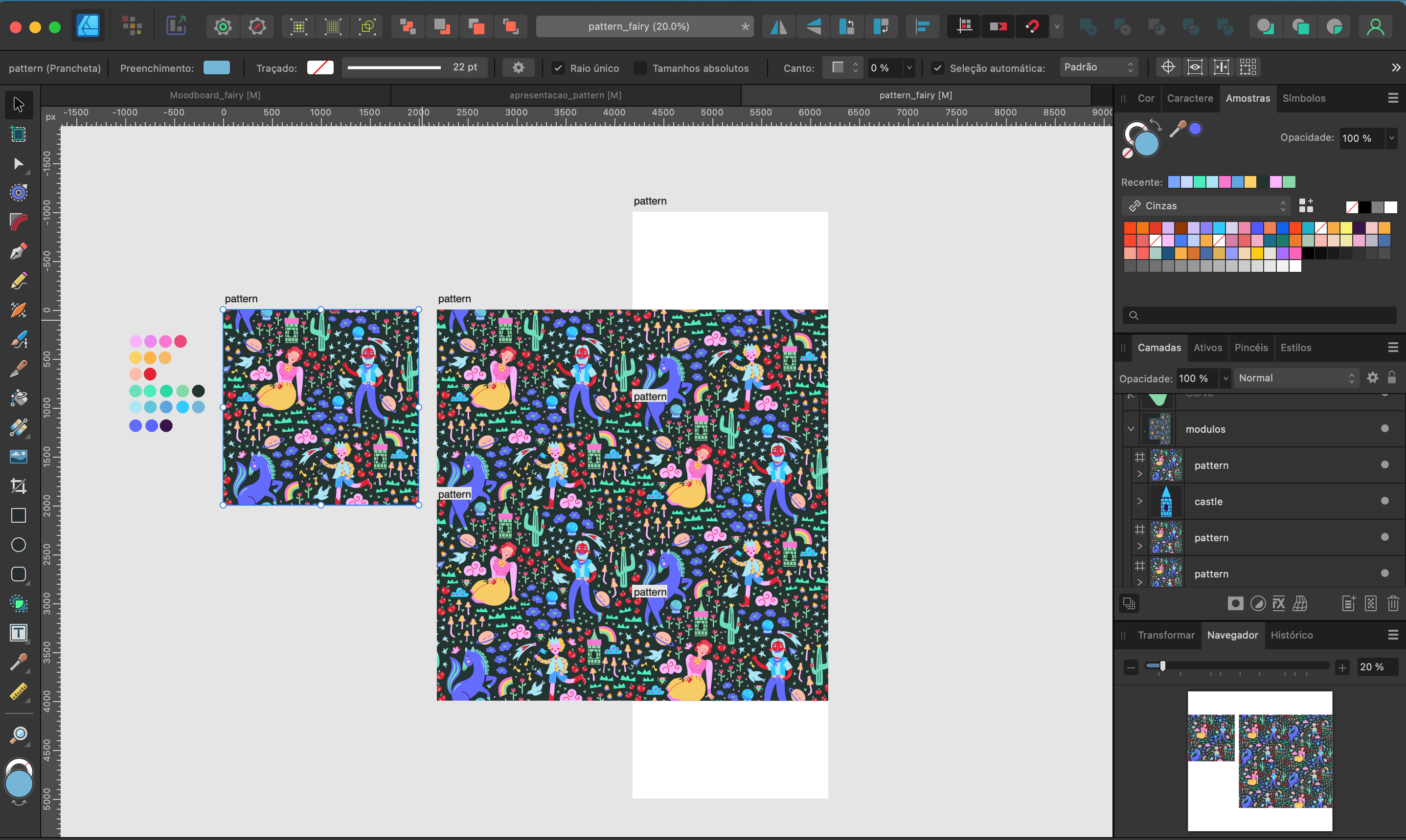The image size is (1406, 840).
Task: Toggle the red magnet Snapping icon
Action: (1032, 26)
